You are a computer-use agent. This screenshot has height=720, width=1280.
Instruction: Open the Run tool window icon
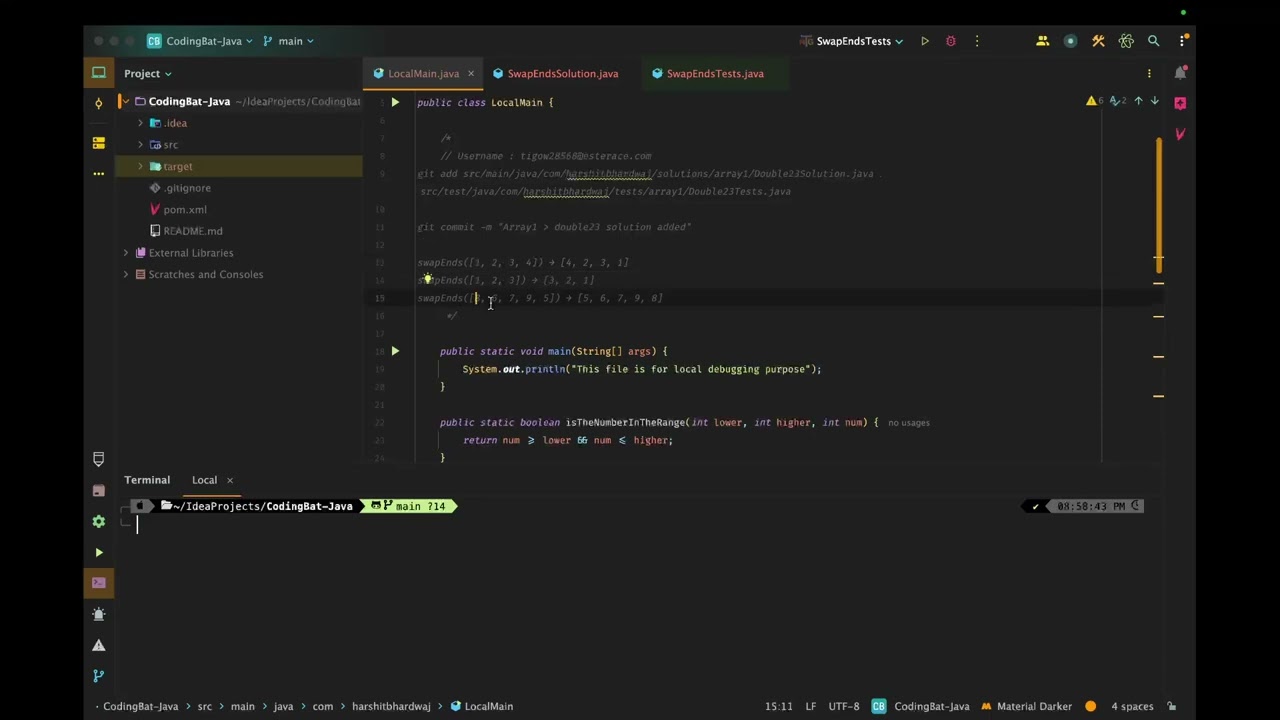point(98,552)
